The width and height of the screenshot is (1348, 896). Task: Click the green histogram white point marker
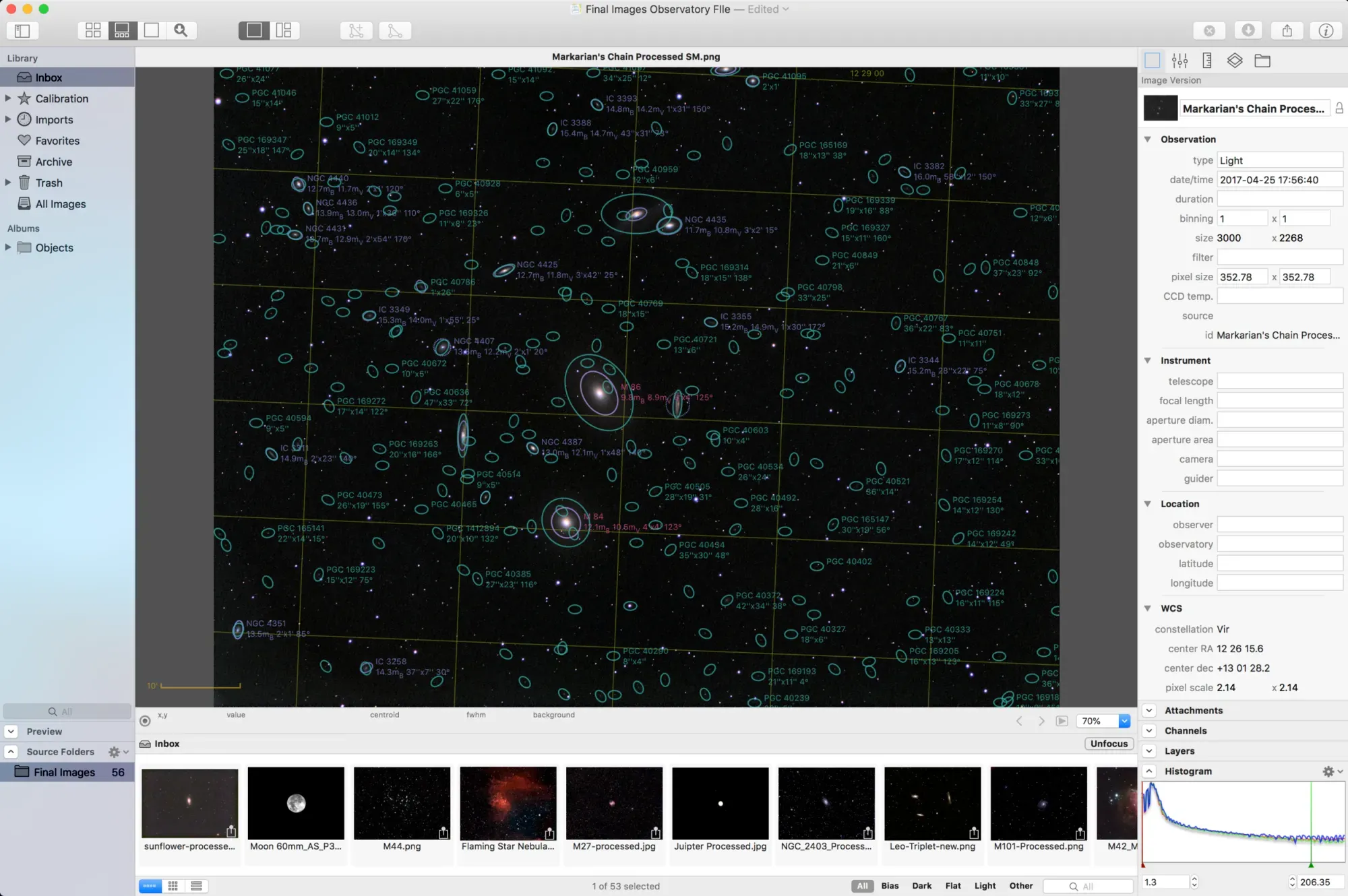1311,865
